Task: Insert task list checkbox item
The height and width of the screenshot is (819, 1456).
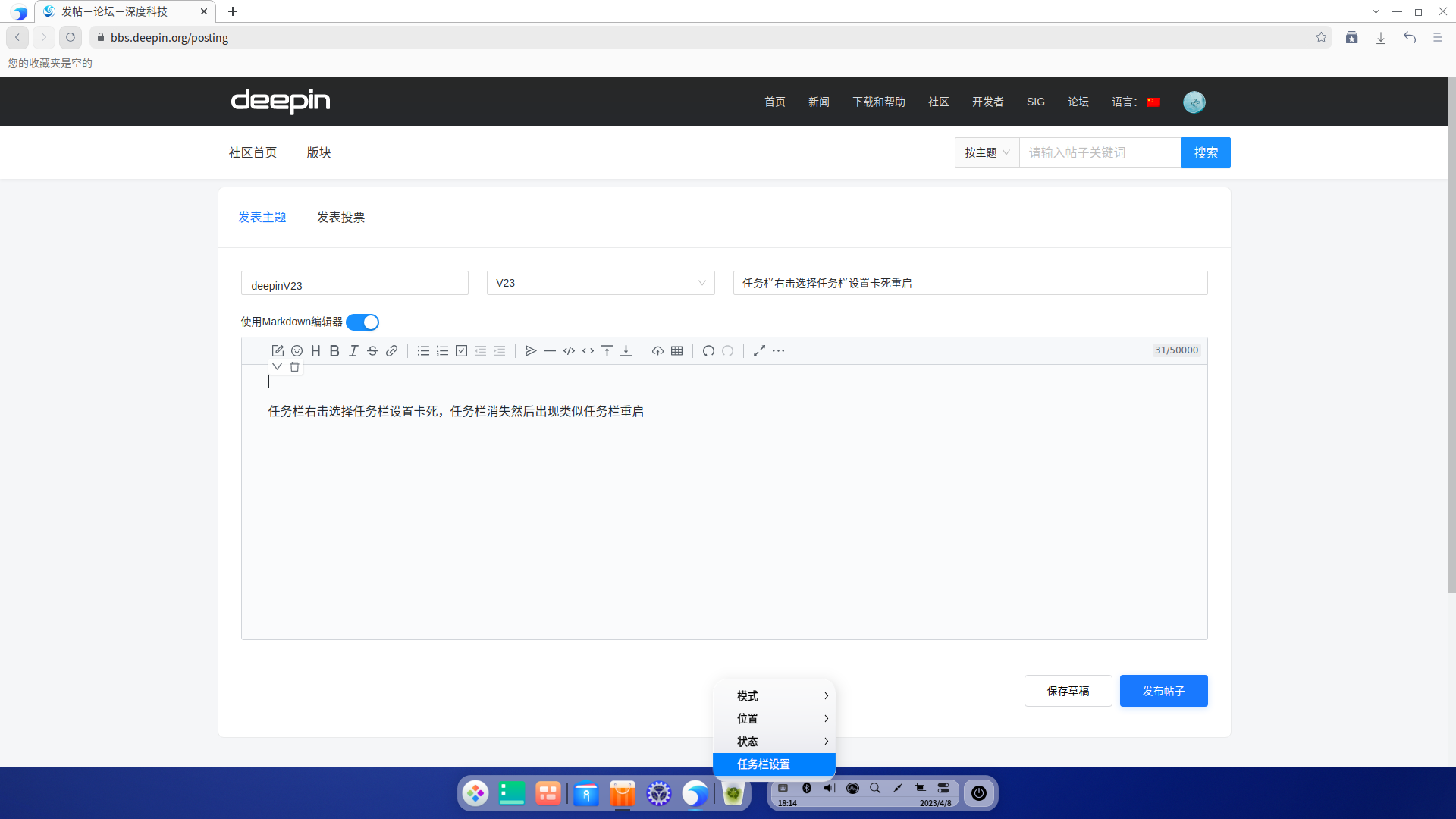Action: (461, 351)
